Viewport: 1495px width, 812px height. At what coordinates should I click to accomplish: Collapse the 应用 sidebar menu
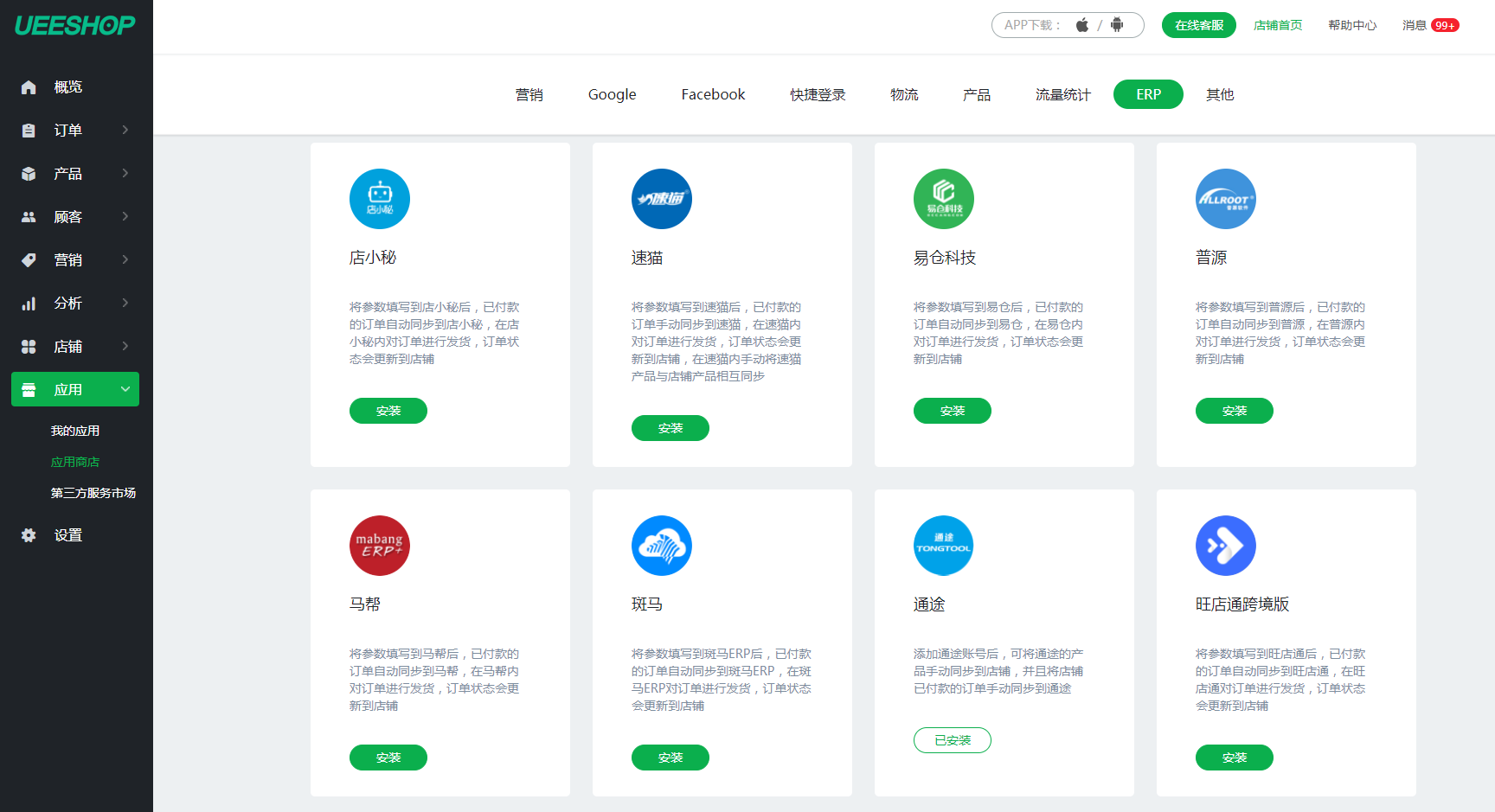point(74,389)
